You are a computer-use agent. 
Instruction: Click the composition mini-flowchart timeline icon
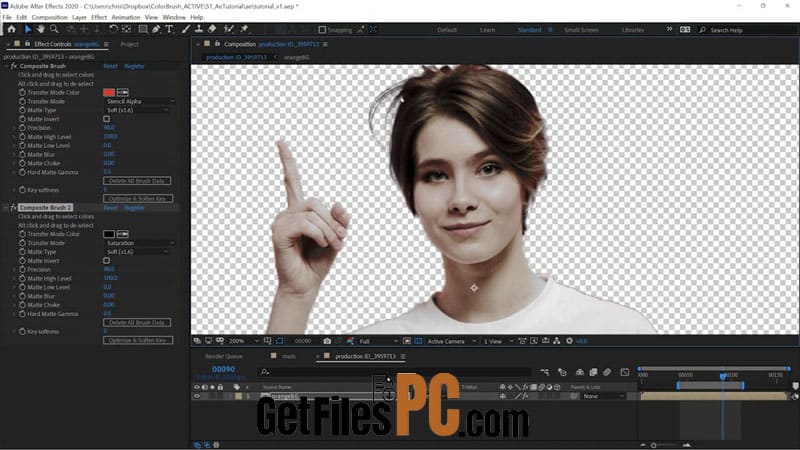(545, 372)
